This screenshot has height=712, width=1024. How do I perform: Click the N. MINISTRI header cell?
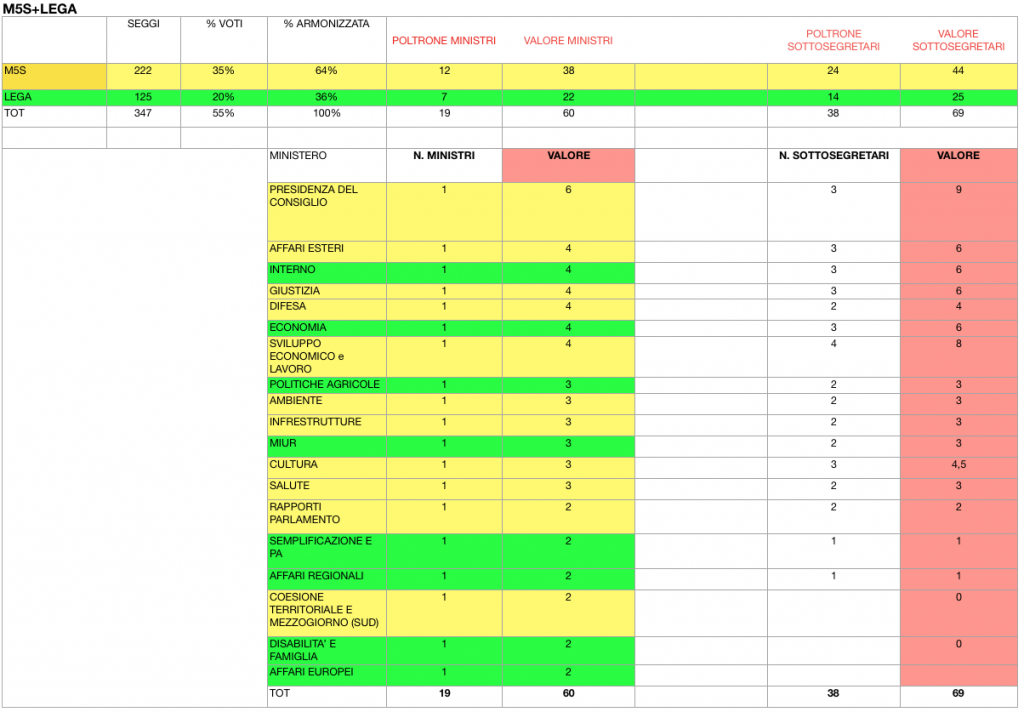click(444, 156)
